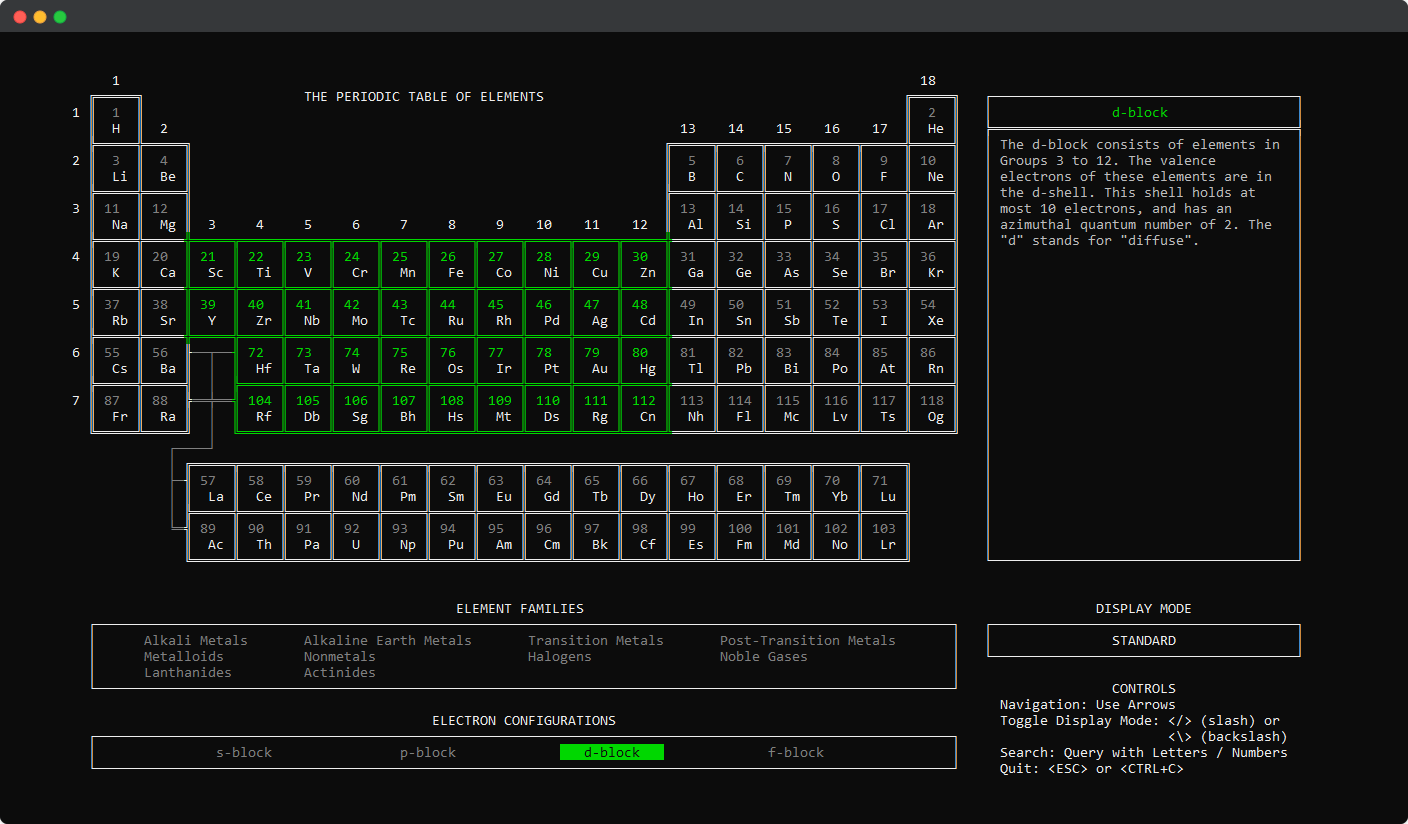Highlight the Halogens family
Viewport: 1408px width, 824px height.
point(560,656)
